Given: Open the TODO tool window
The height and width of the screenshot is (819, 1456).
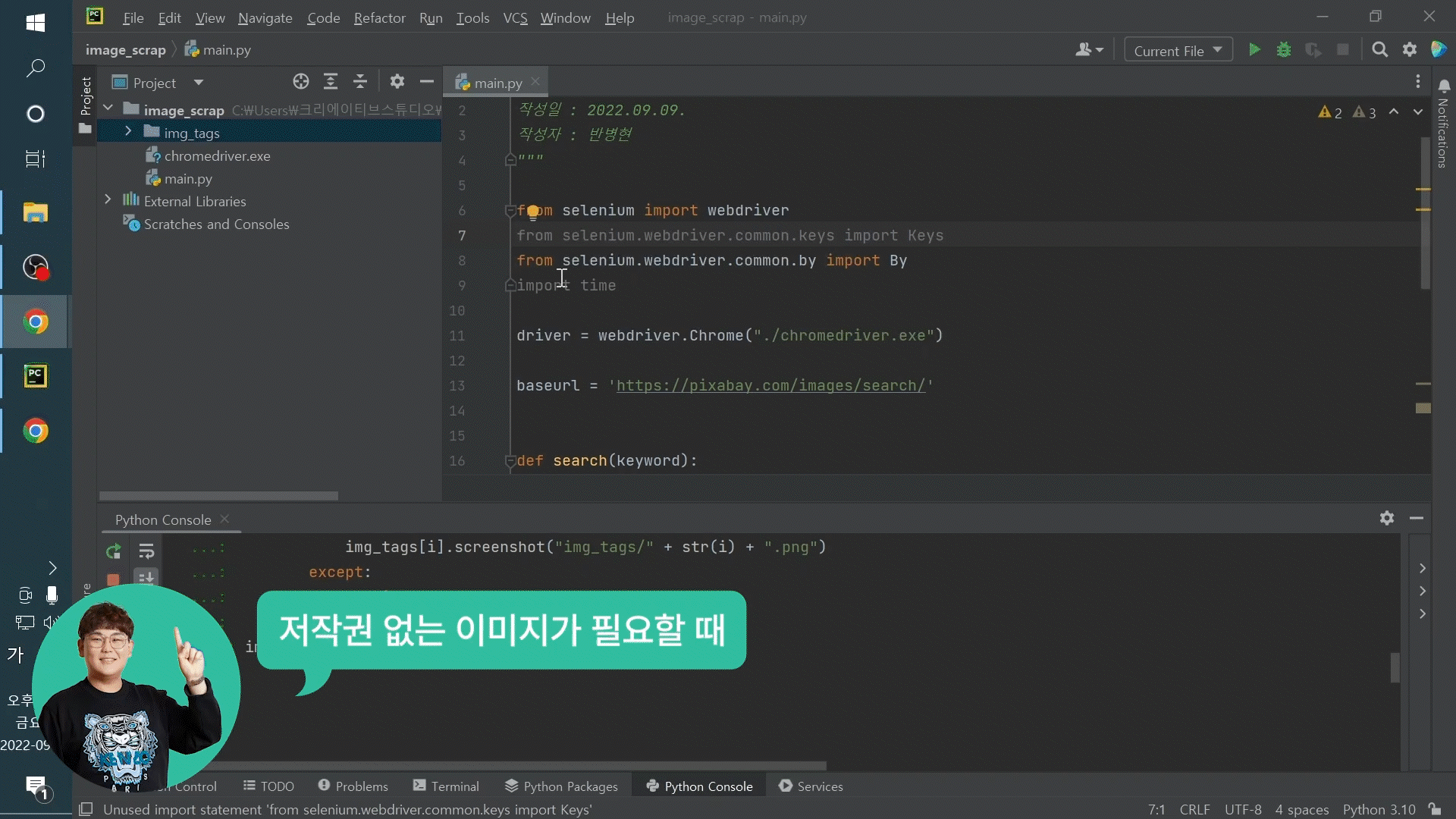Looking at the screenshot, I should 268,786.
